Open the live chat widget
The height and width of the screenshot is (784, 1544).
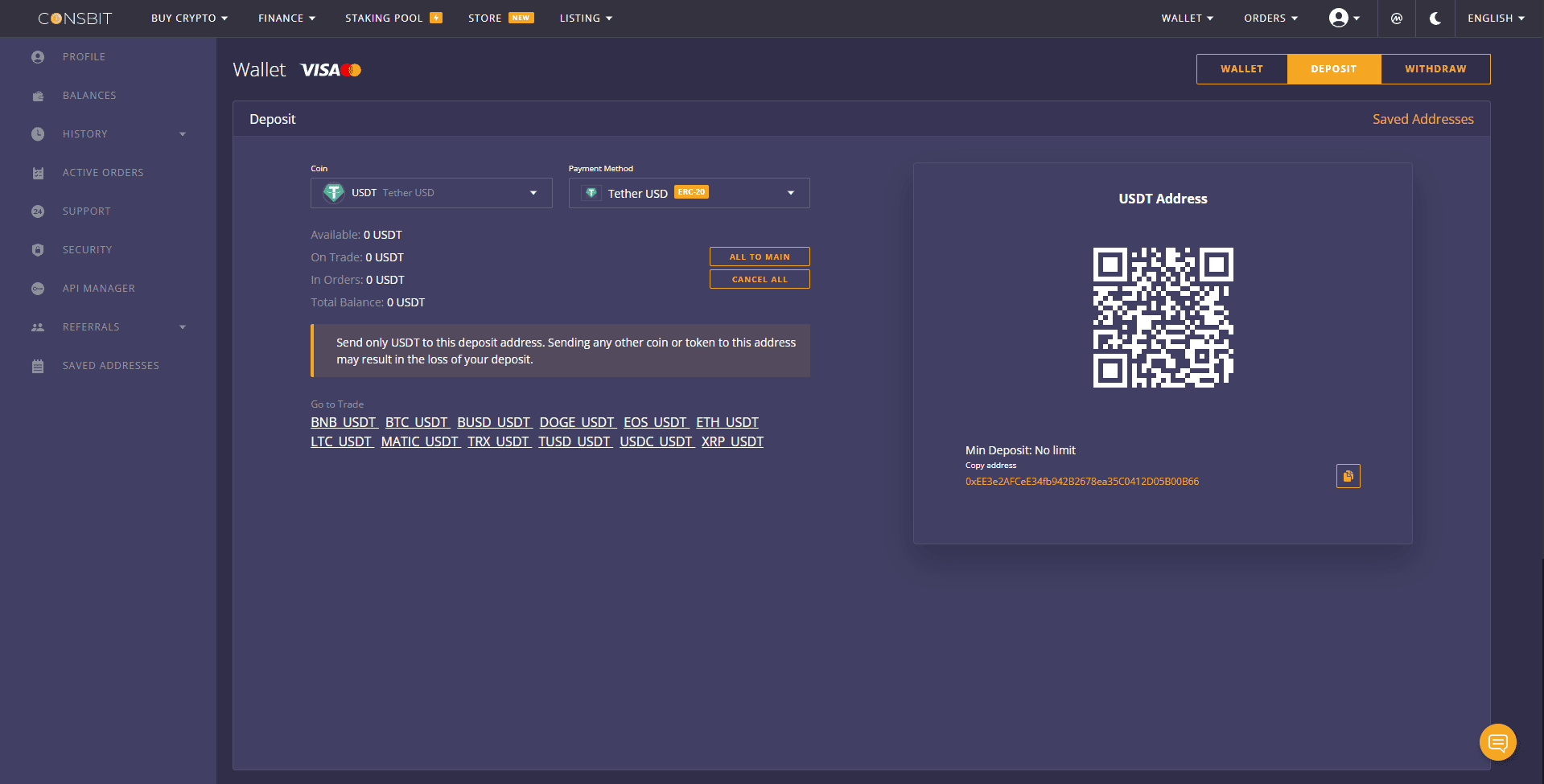[x=1497, y=741]
